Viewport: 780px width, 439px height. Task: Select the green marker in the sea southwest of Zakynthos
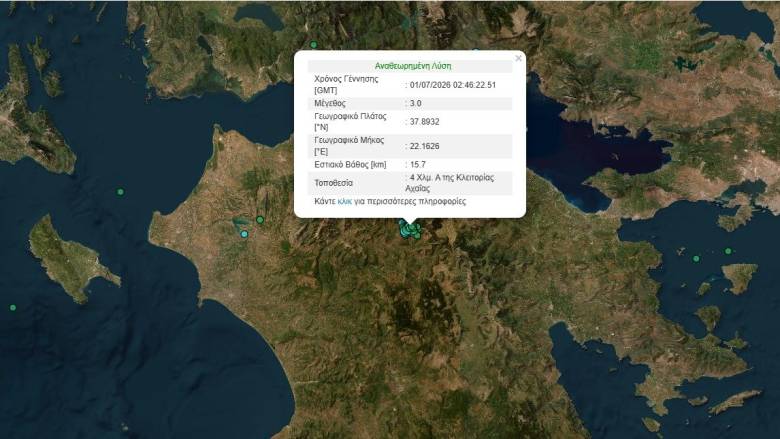[x=13, y=308]
